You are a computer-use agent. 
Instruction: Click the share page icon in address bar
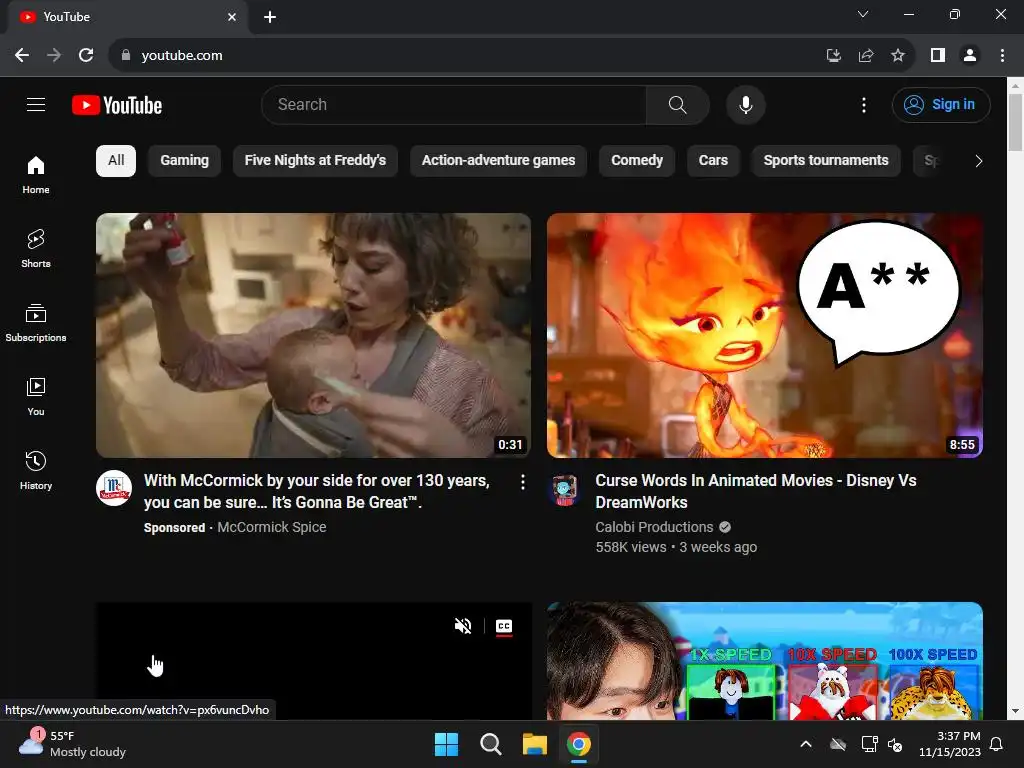(866, 56)
